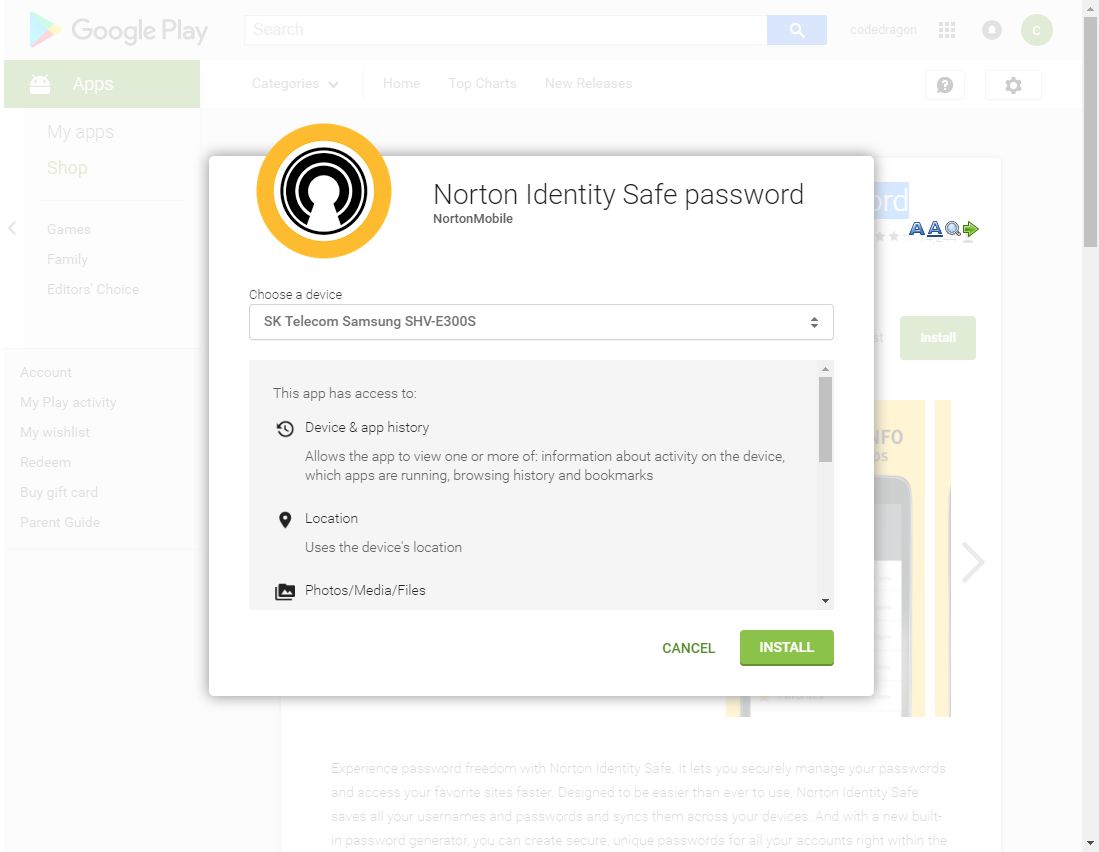Click the NortonMobile developer name
1099x852 pixels.
coord(473,219)
